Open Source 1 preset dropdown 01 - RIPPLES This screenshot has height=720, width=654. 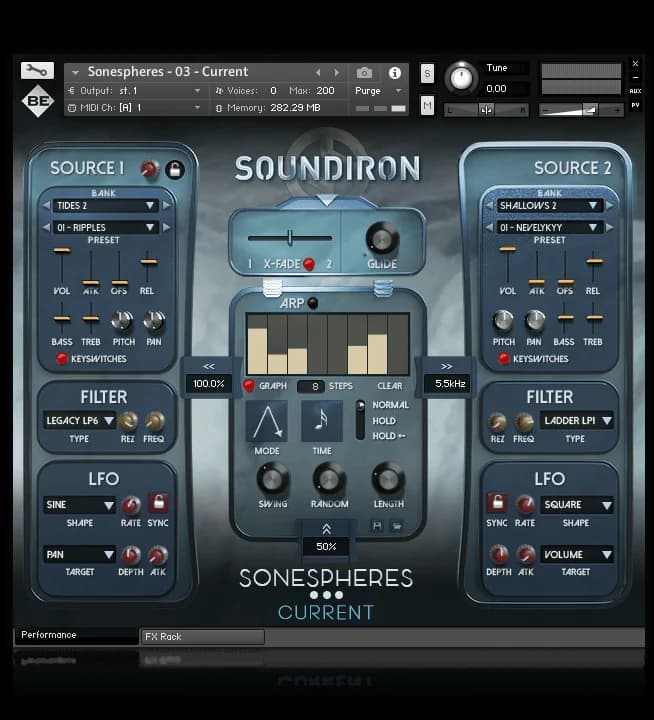106,227
